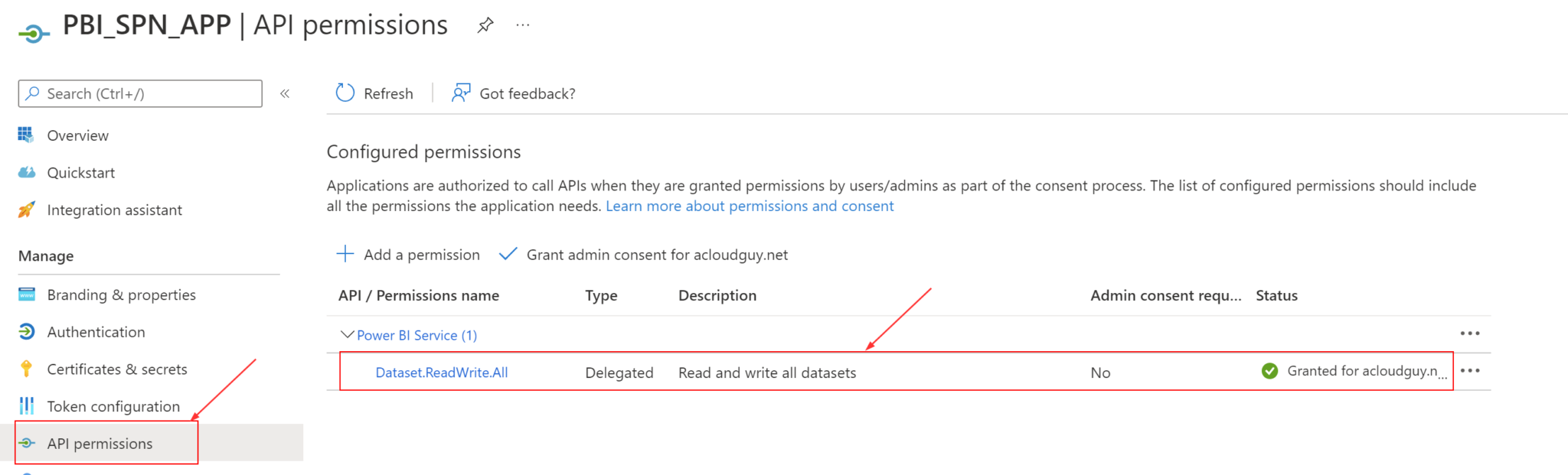Click the Certificates & secrets key icon
Screen dimensions: 1568x475
25,369
